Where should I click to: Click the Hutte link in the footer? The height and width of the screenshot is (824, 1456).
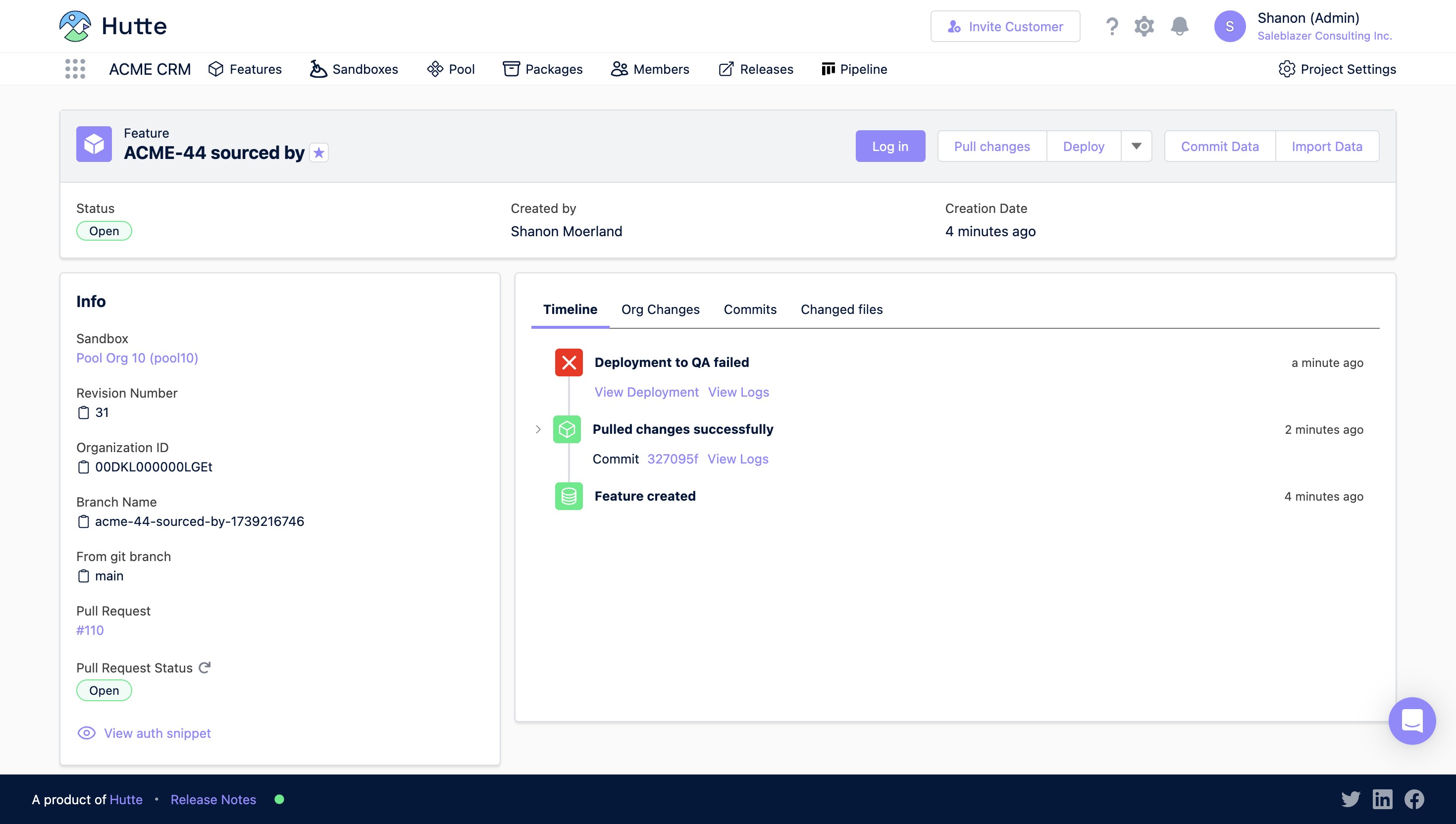coord(126,799)
